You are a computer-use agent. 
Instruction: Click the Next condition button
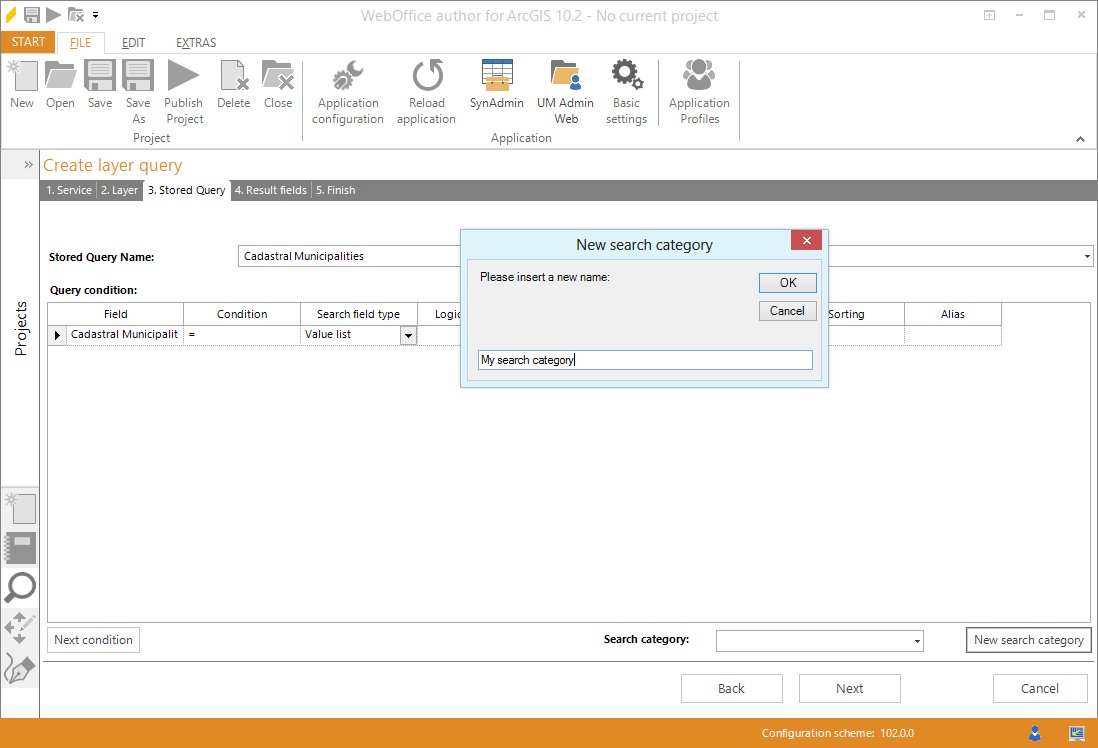(93, 640)
